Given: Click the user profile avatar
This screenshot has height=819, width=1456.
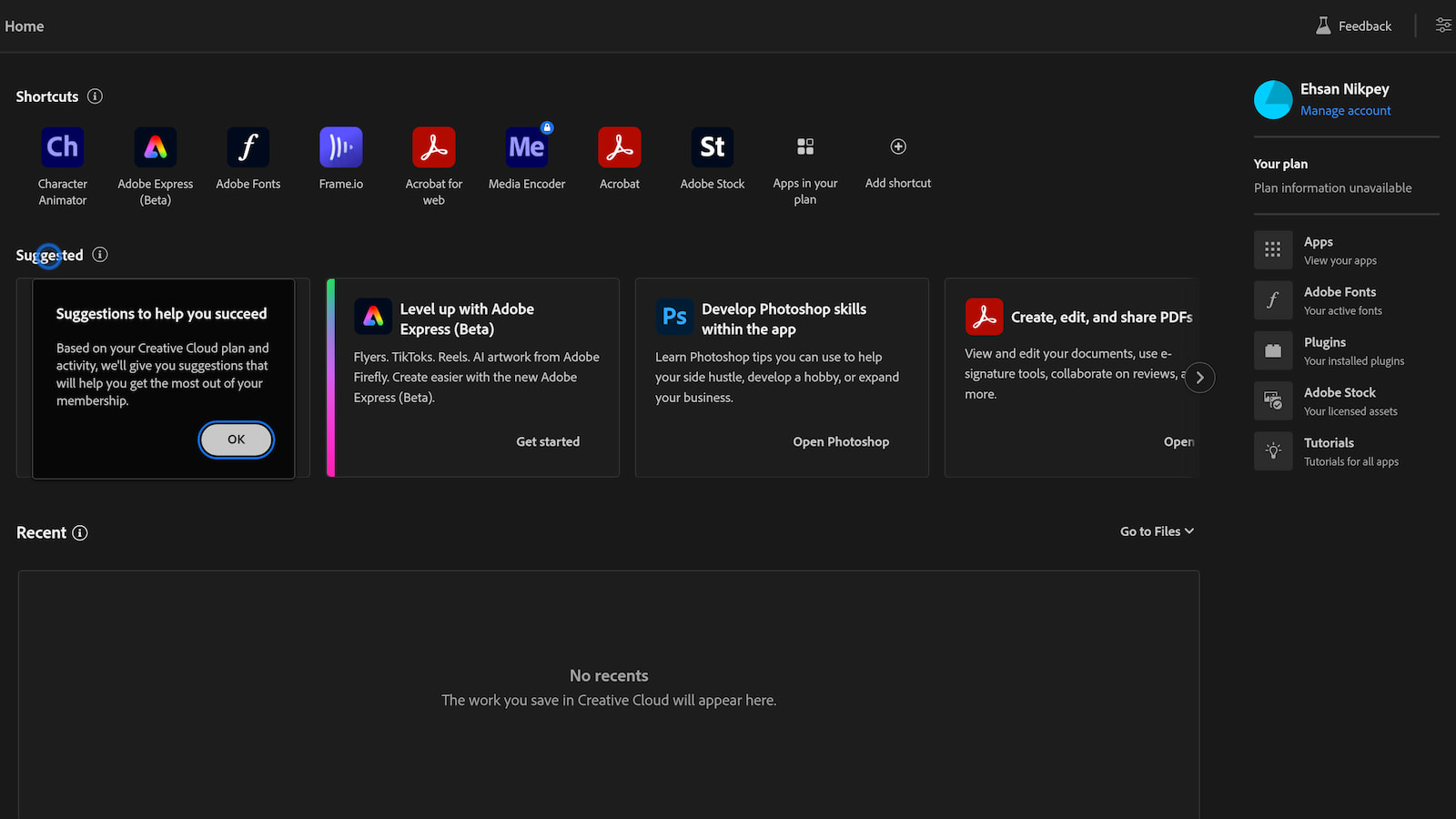Looking at the screenshot, I should coord(1273,100).
